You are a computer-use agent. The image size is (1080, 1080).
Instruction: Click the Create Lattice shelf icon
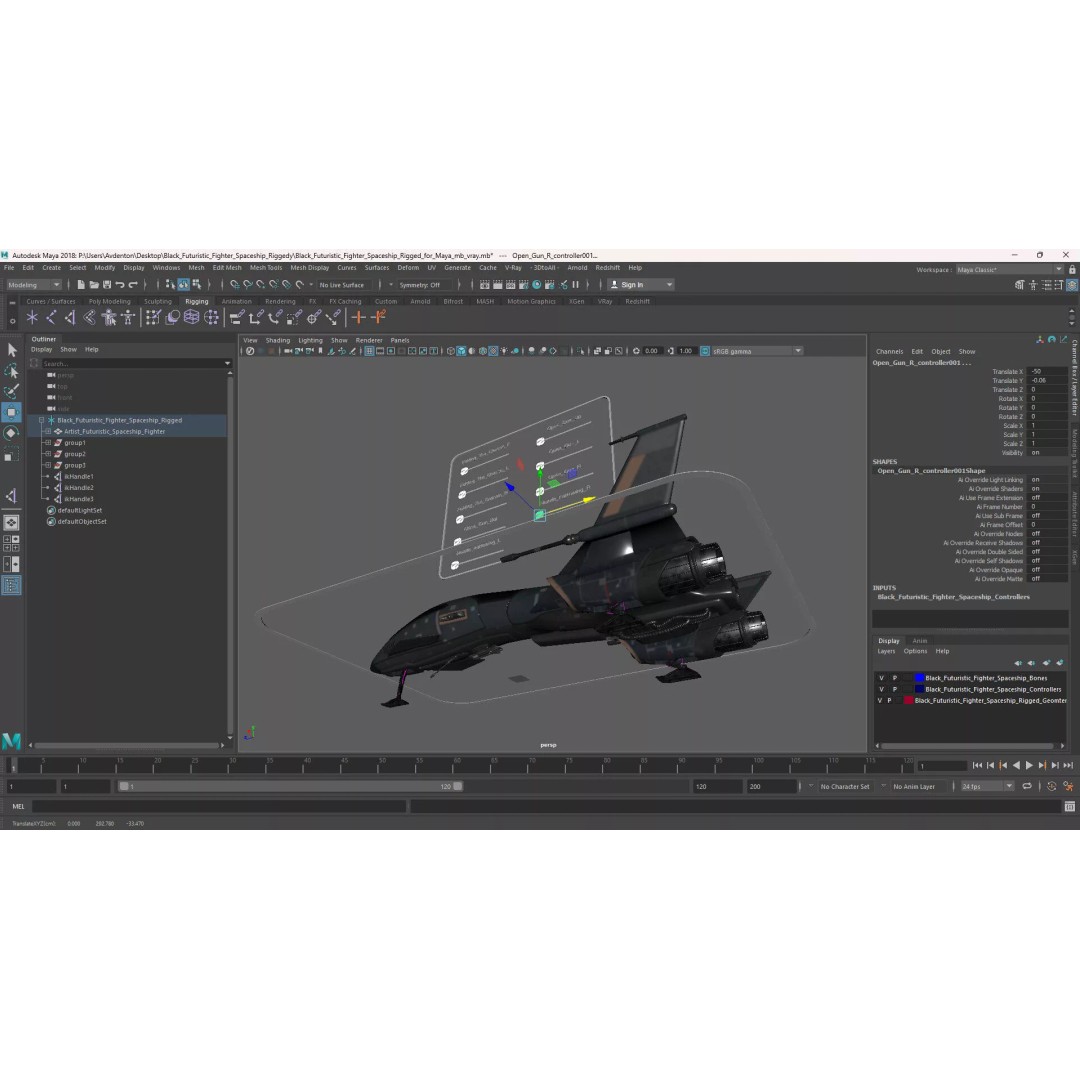pyautogui.click(x=191, y=318)
